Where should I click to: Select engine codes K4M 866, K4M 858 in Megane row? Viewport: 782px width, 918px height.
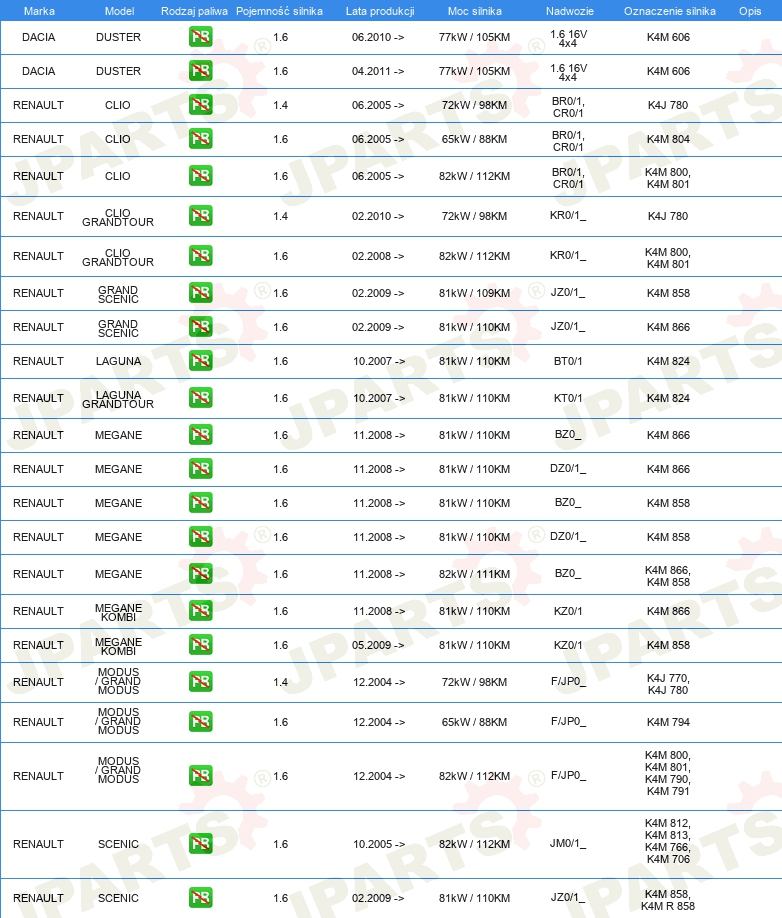point(668,576)
